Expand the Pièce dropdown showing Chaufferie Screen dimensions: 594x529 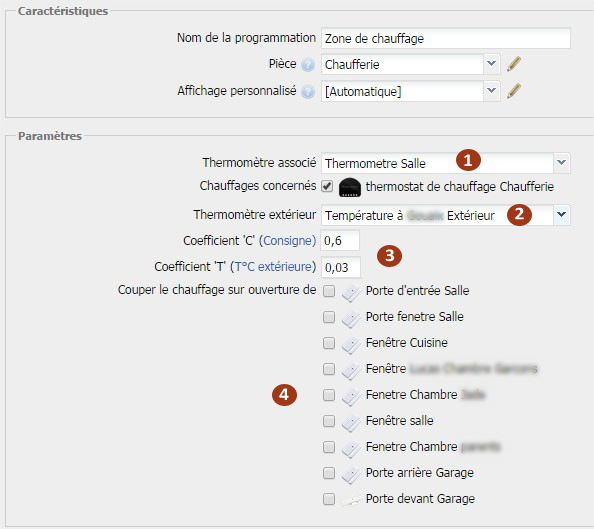pyautogui.click(x=492, y=64)
